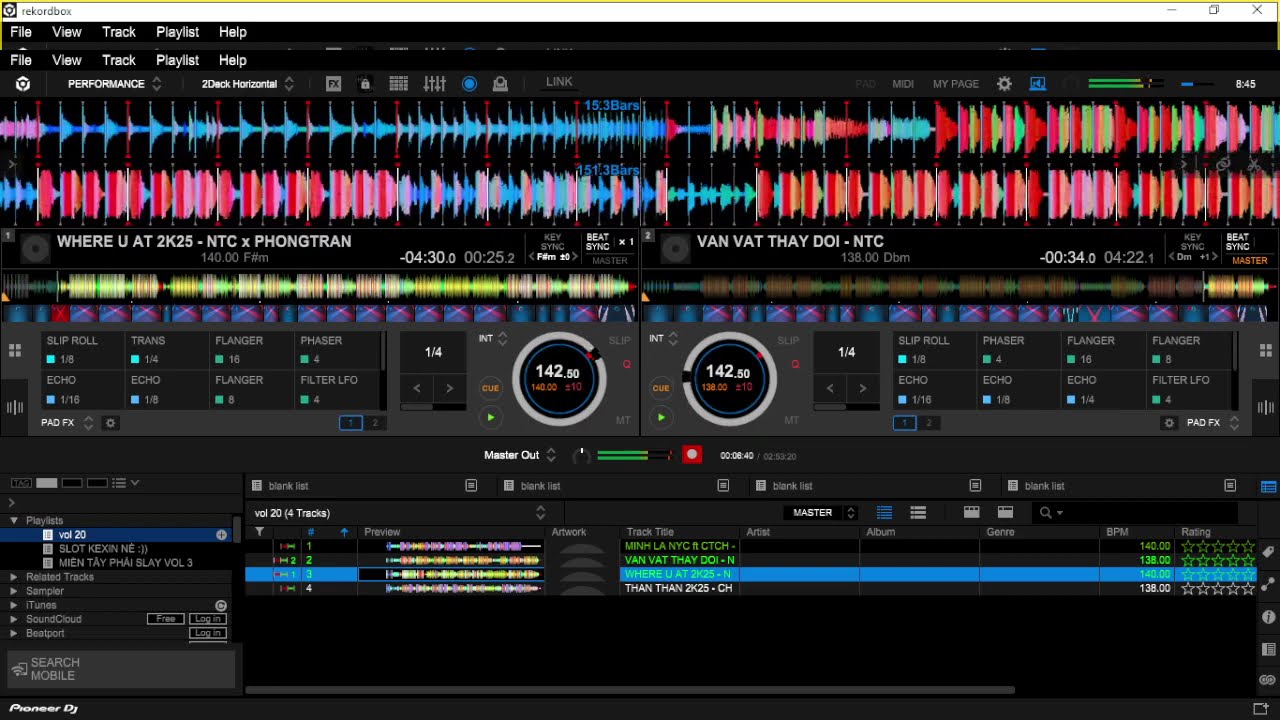
Task: Switch to the MIDI tab
Action: point(903,84)
